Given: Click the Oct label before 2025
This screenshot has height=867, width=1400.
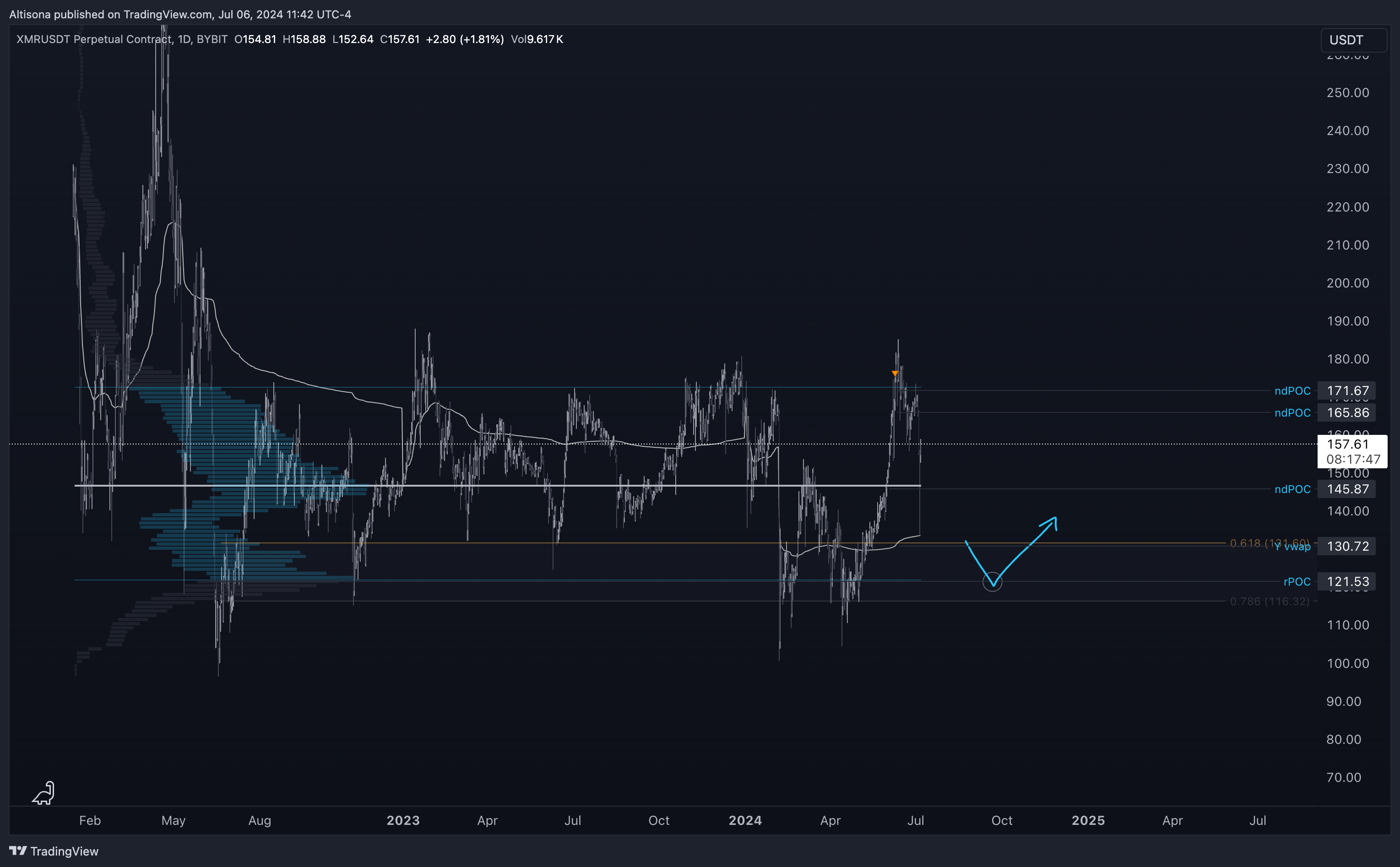Looking at the screenshot, I should (1002, 821).
